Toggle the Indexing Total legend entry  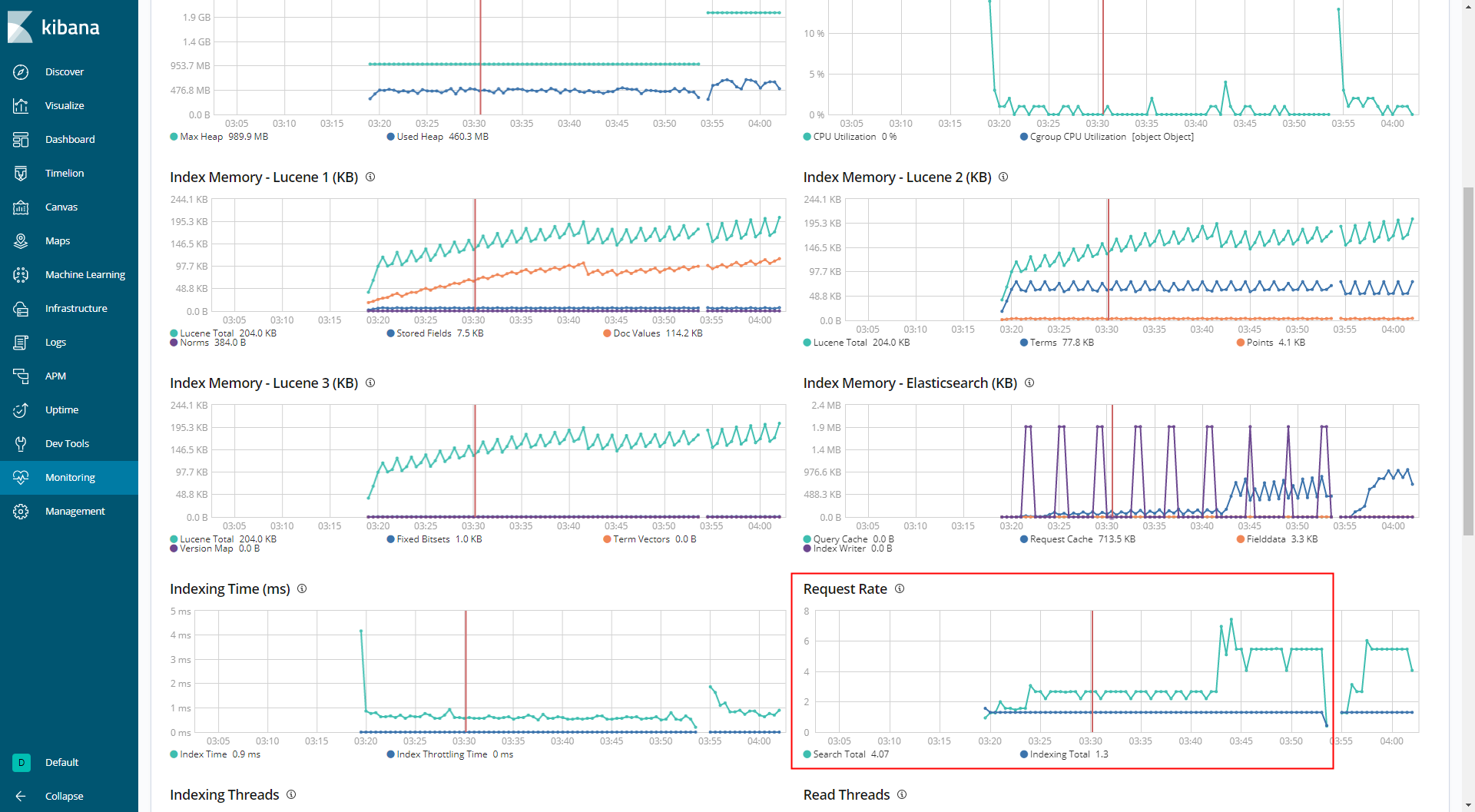(x=1064, y=754)
